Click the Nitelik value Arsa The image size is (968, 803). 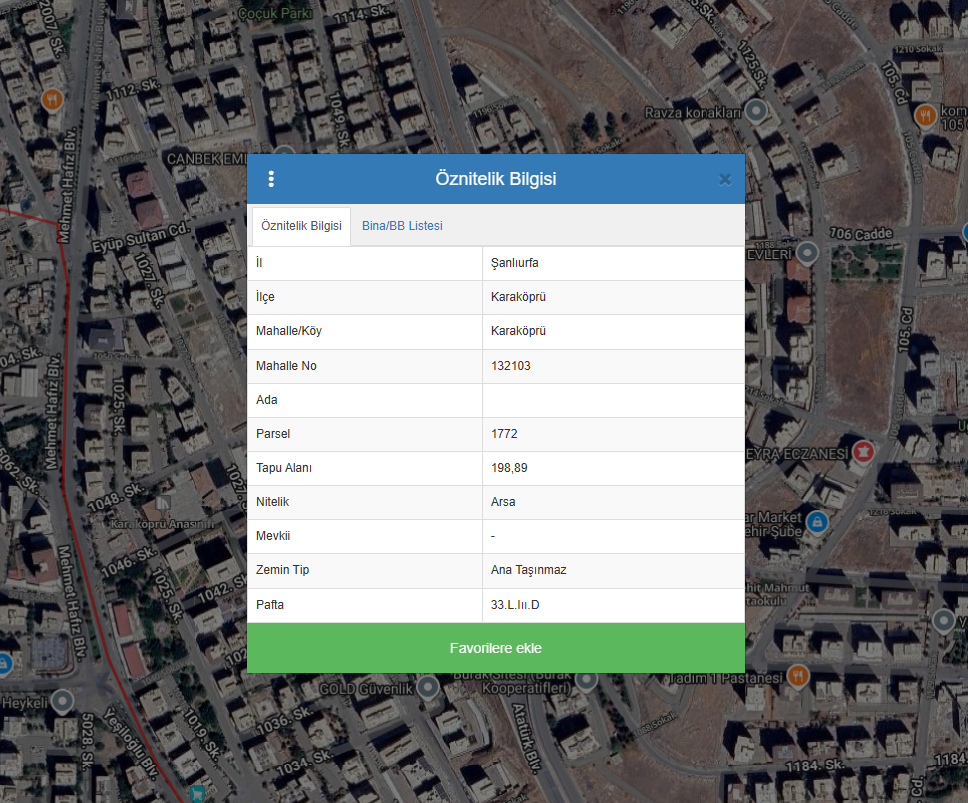coord(503,502)
